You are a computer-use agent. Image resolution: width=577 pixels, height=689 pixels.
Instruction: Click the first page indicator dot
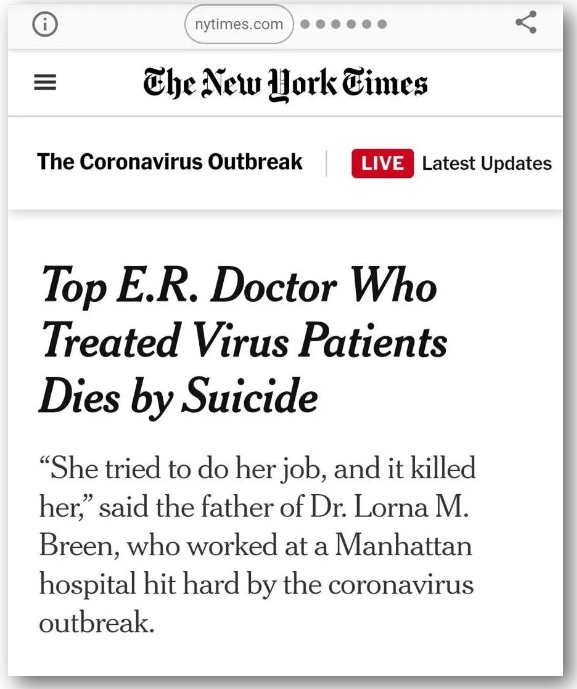tap(305, 24)
